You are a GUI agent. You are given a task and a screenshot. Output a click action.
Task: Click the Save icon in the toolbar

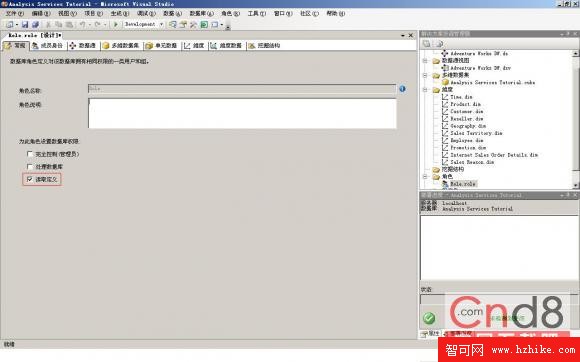tap(25, 24)
